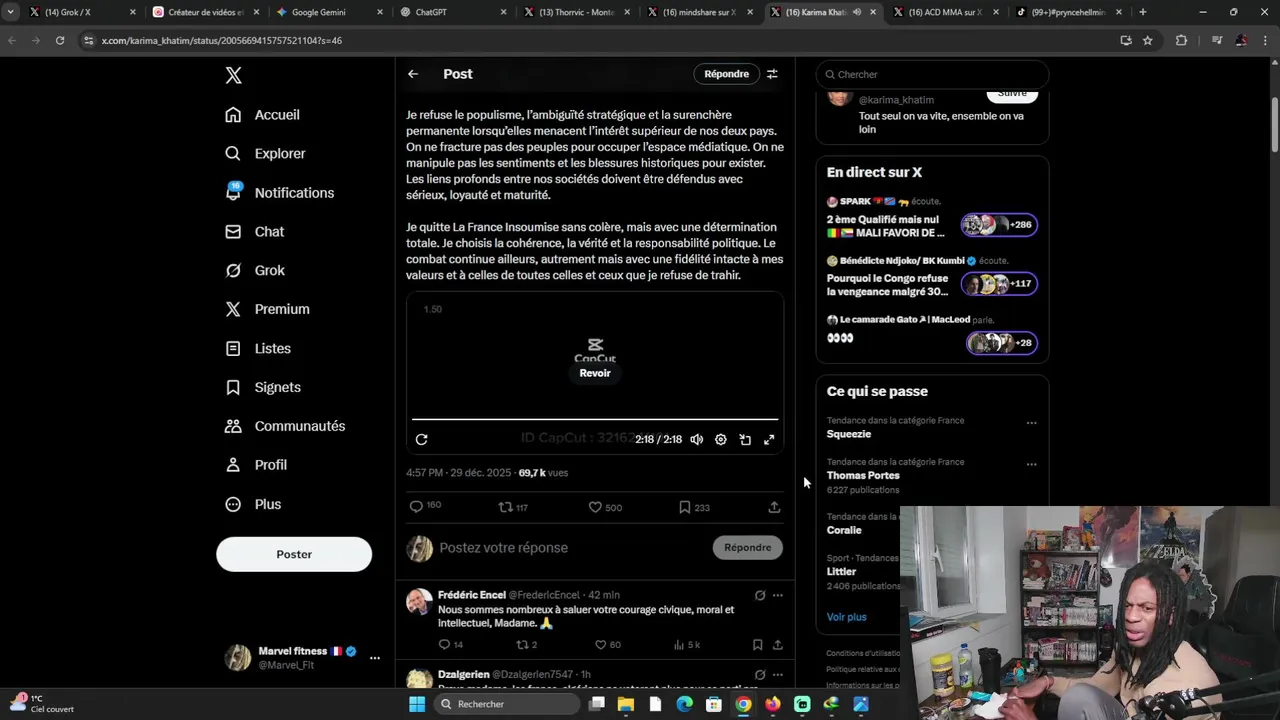This screenshot has height=720, width=1280.
Task: Like the main post showing 500
Action: pos(605,507)
